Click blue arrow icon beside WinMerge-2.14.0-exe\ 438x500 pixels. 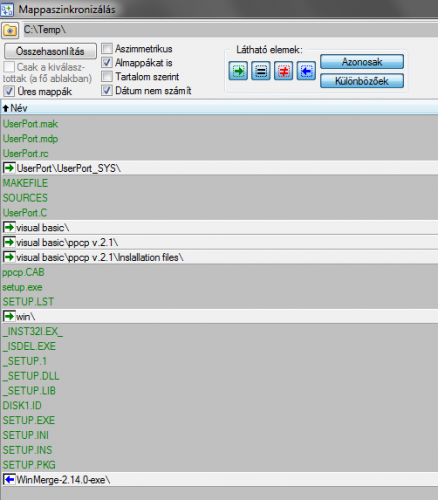[x=9, y=479]
